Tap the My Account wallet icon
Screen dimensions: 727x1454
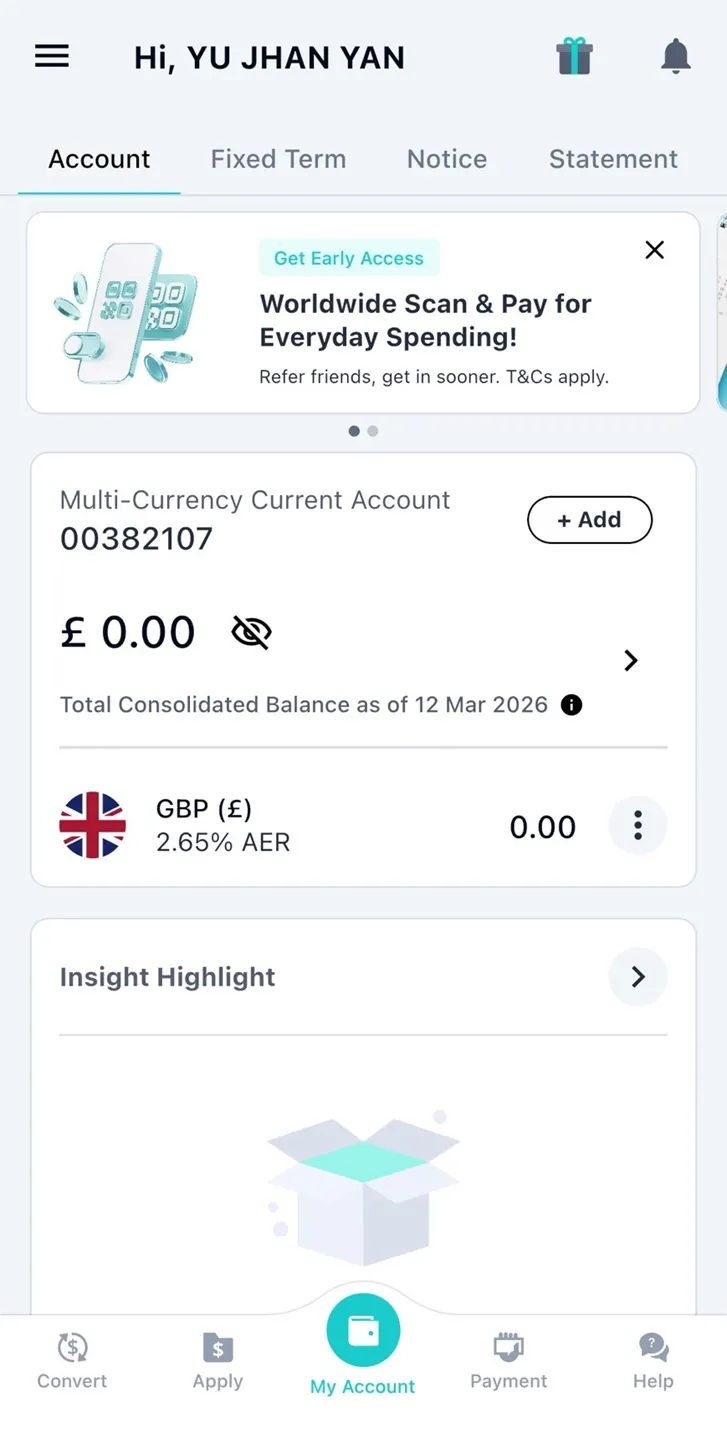click(x=363, y=1331)
